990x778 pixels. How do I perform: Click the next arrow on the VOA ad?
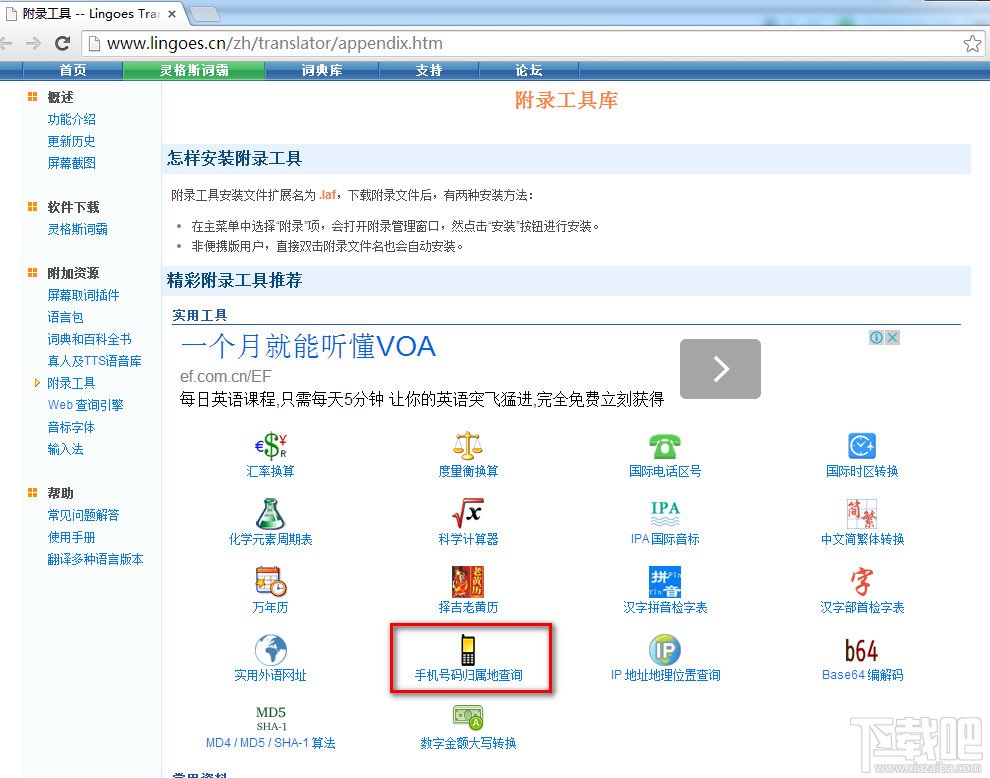pos(720,369)
